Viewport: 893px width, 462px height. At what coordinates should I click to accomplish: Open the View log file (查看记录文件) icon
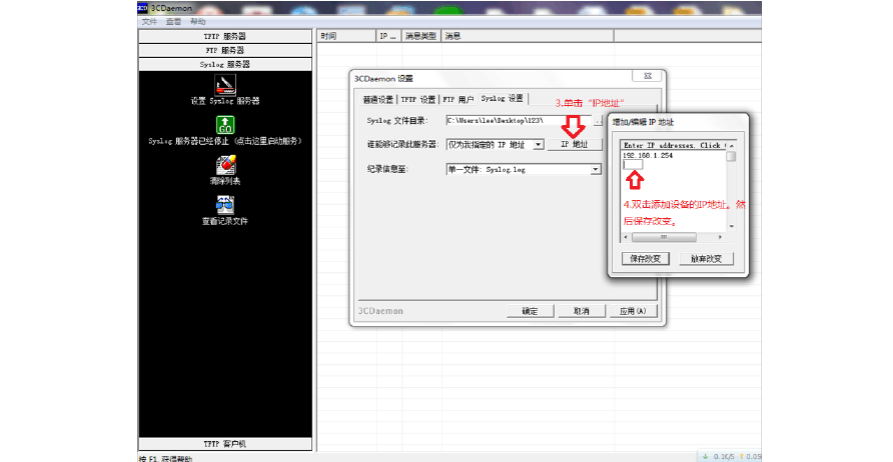(225, 205)
